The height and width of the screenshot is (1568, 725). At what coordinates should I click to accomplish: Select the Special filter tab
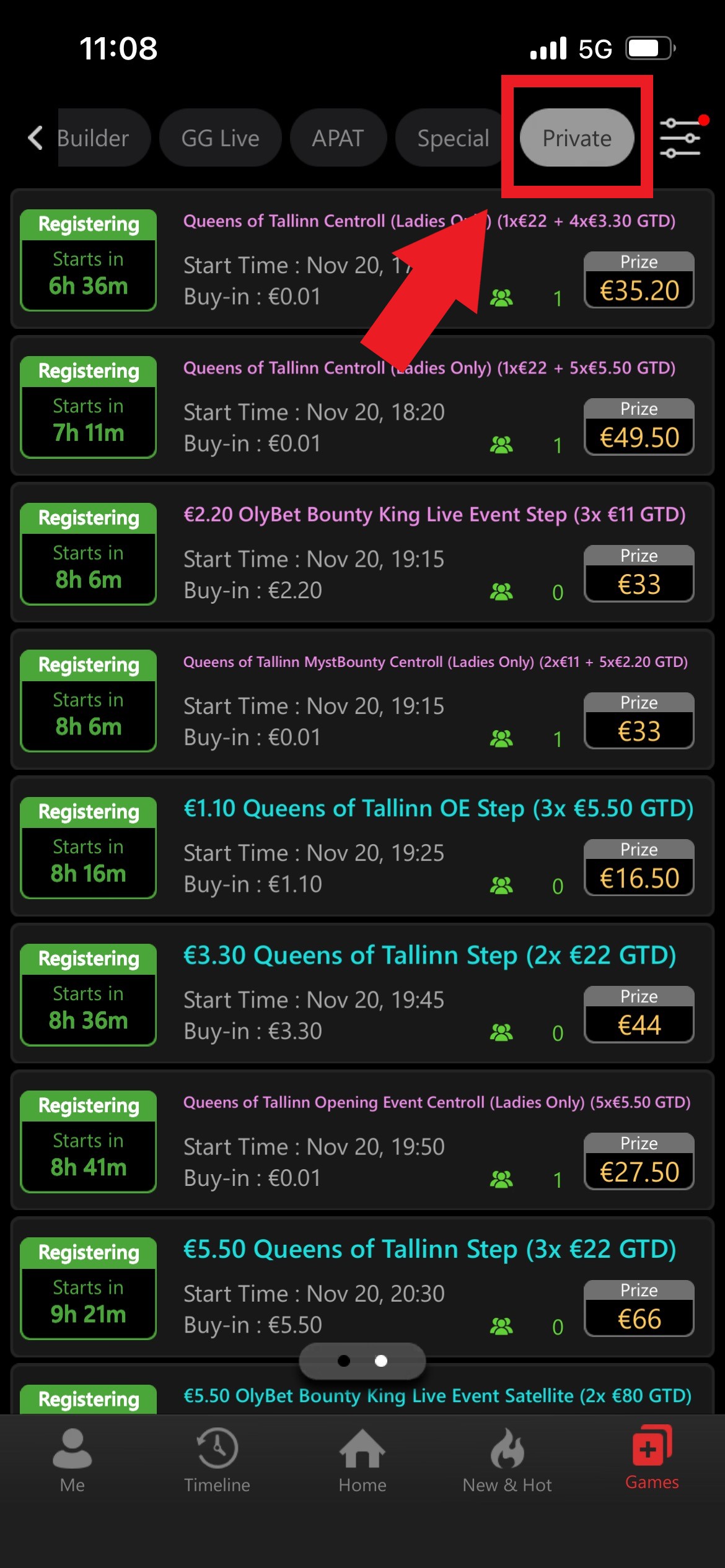(453, 138)
